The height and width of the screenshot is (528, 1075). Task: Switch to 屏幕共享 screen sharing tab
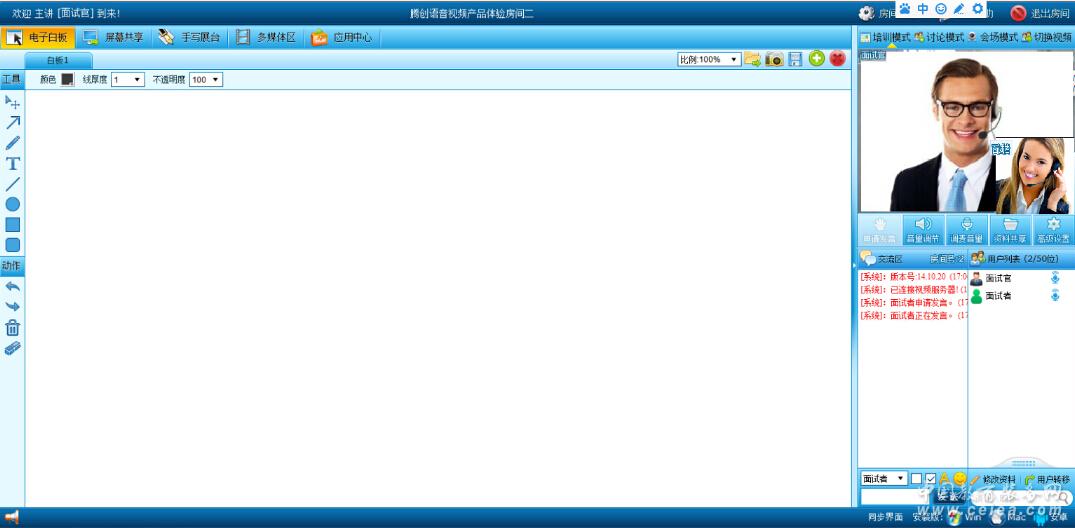[113, 37]
